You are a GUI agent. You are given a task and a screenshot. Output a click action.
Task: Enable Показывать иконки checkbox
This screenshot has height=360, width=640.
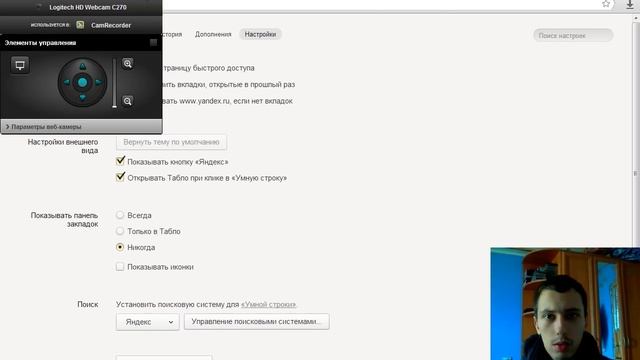(x=120, y=267)
